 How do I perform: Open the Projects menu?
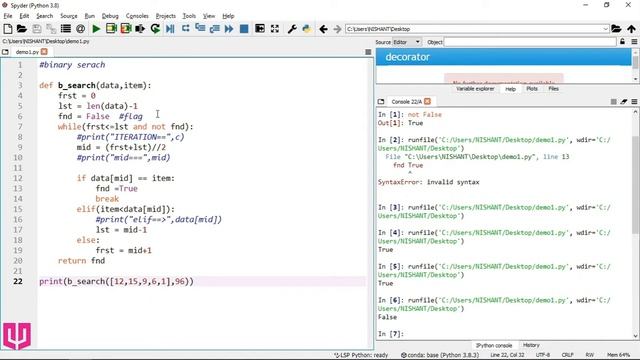coord(165,16)
